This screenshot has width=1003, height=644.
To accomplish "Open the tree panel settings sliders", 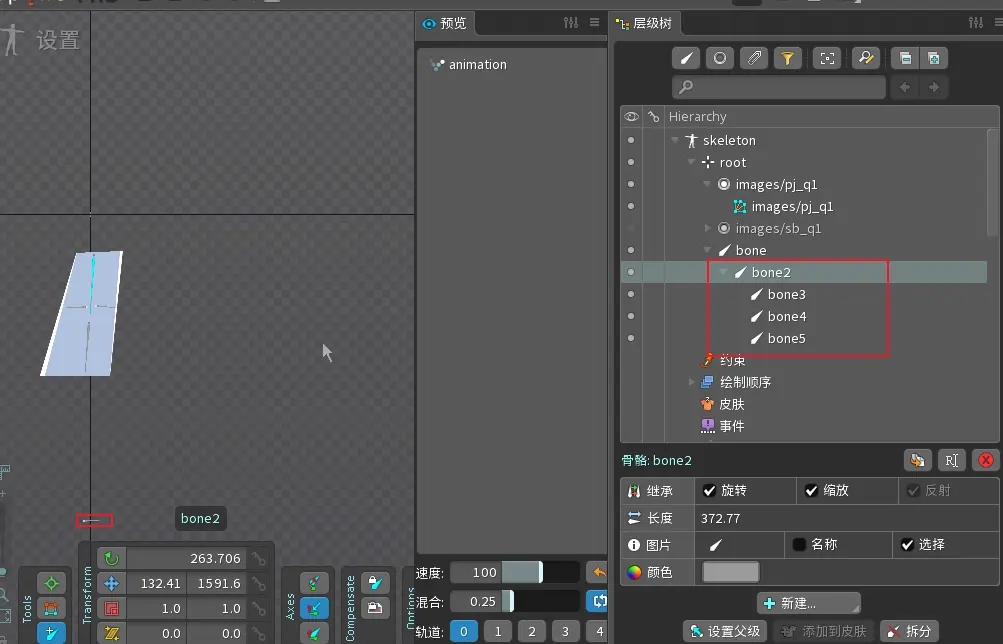I will tap(975, 22).
